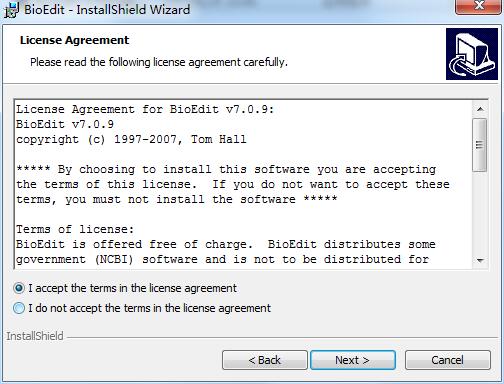
Task: Click the "License Agreement" heading
Action: click(x=74, y=40)
